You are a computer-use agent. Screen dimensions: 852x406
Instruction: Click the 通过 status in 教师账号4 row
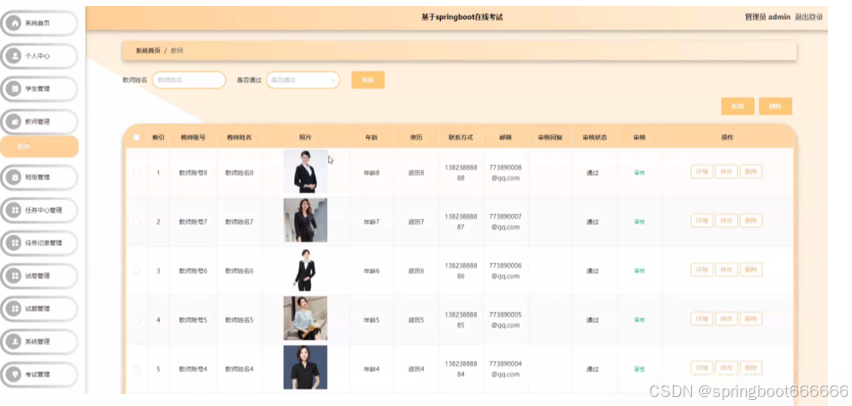592,369
